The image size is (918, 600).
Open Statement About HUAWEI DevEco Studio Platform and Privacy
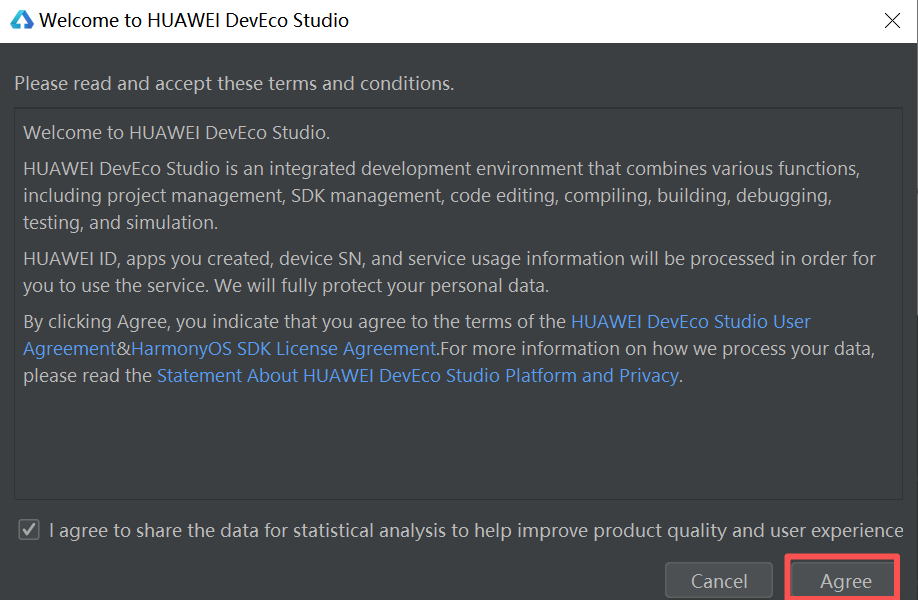(418, 376)
